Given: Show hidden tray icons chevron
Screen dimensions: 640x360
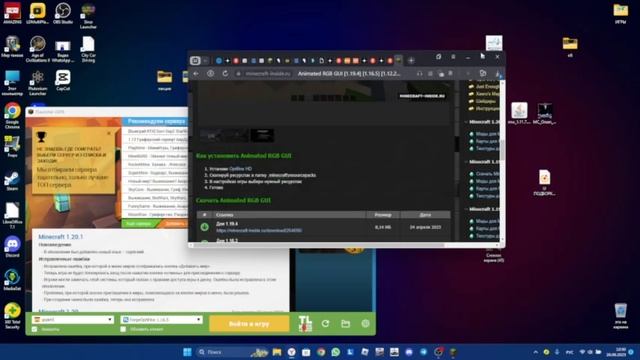Looking at the screenshot, I should 536,352.
